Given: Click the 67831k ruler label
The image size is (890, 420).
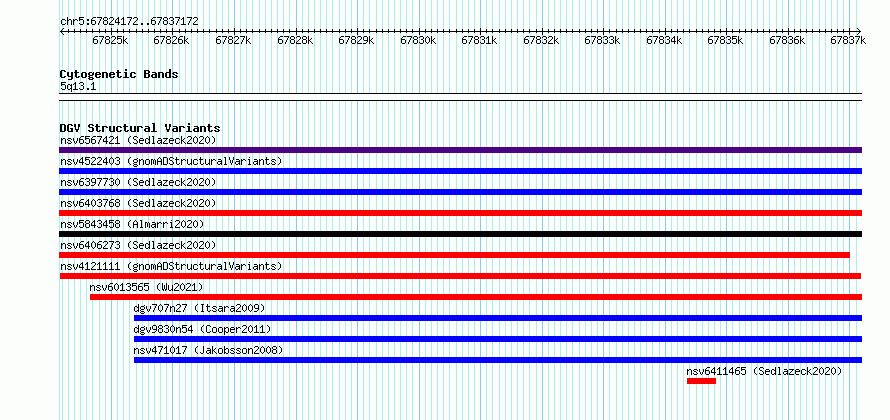Looking at the screenshot, I should (x=480, y=40).
